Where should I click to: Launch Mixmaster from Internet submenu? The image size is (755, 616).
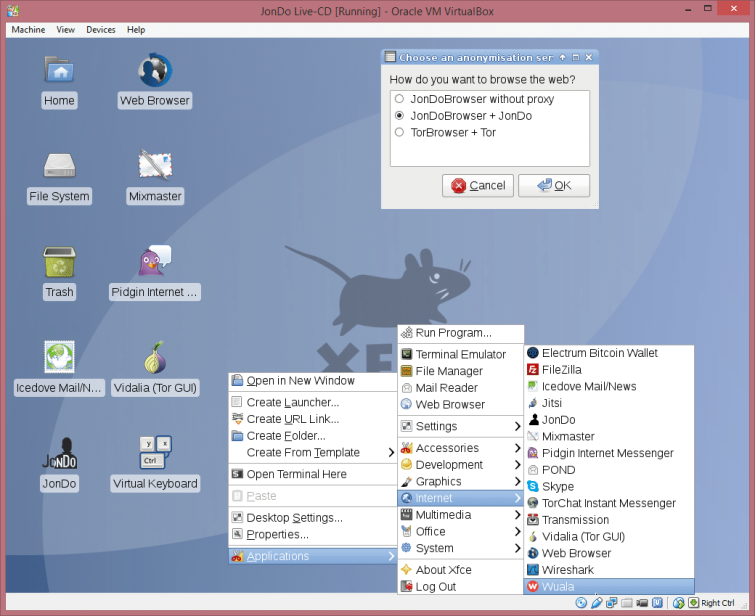609,436
